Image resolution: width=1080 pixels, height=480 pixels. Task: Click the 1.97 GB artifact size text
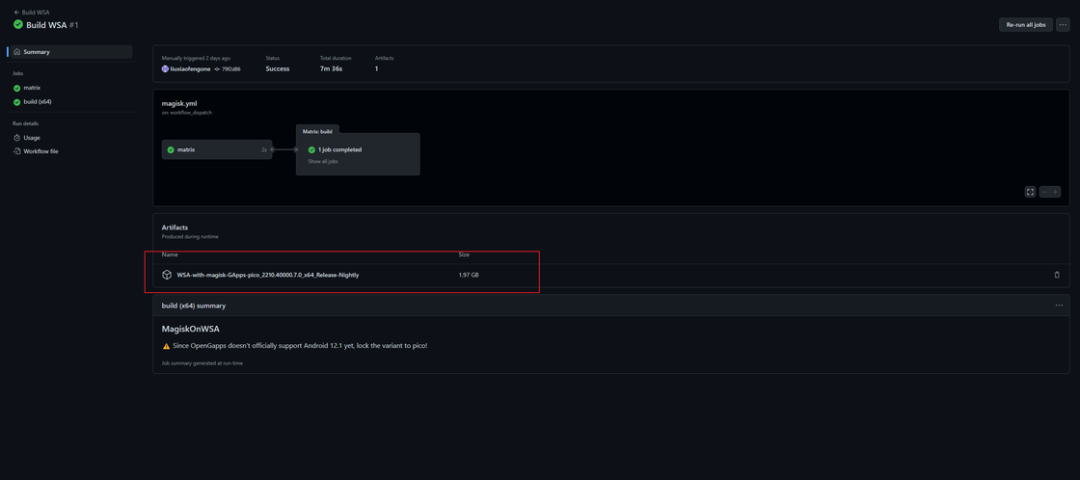468,275
